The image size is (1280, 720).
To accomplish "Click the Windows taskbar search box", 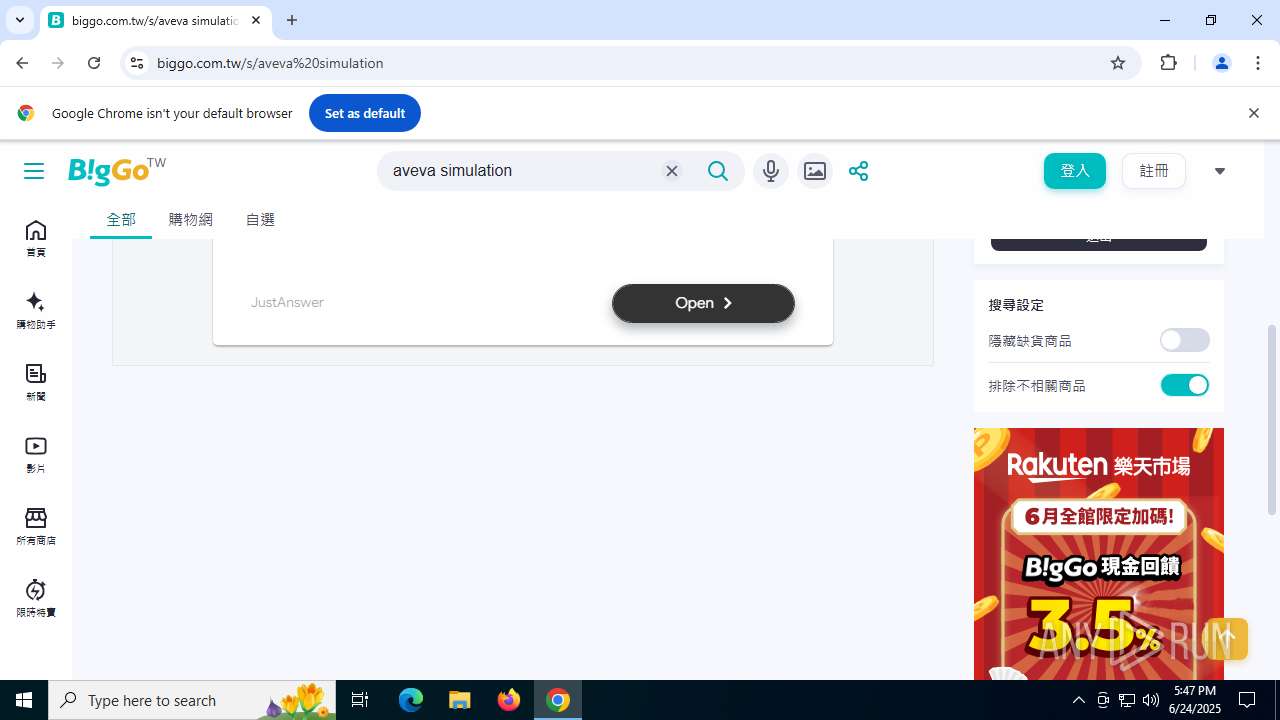I will tap(192, 700).
